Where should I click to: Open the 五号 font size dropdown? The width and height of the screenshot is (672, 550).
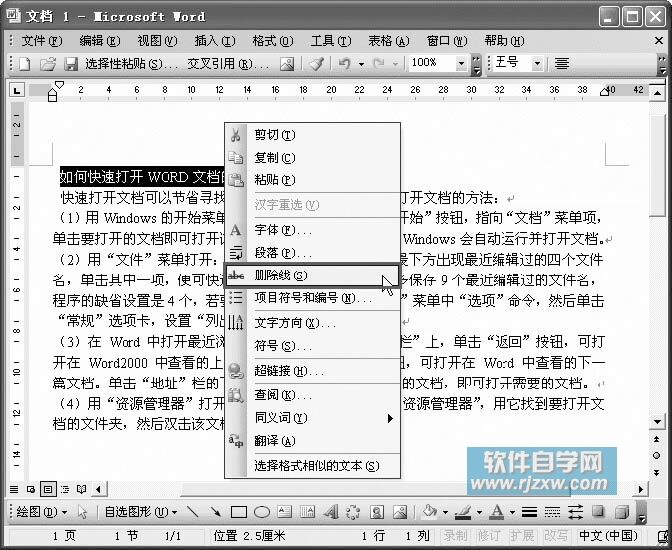pyautogui.click(x=537, y=64)
